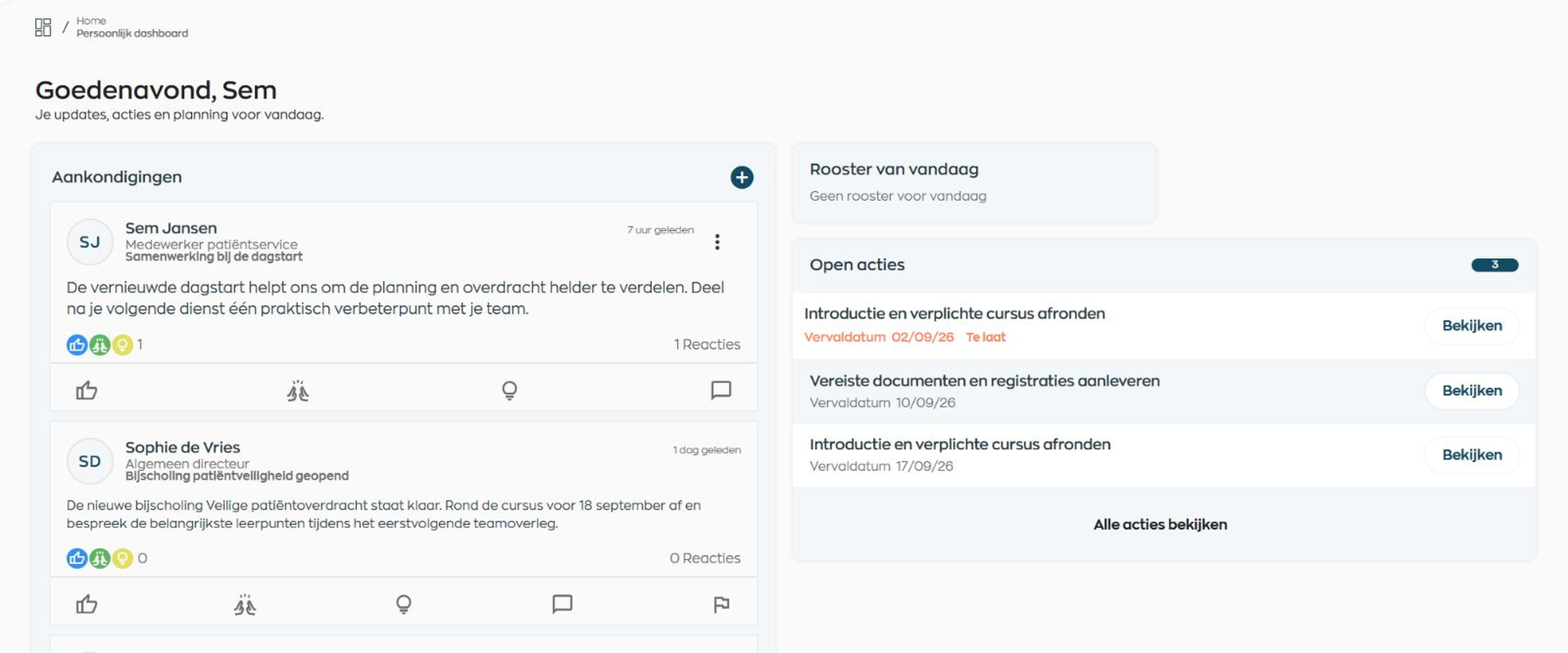
Task: Open Alle acties bekijken
Action: point(1160,525)
